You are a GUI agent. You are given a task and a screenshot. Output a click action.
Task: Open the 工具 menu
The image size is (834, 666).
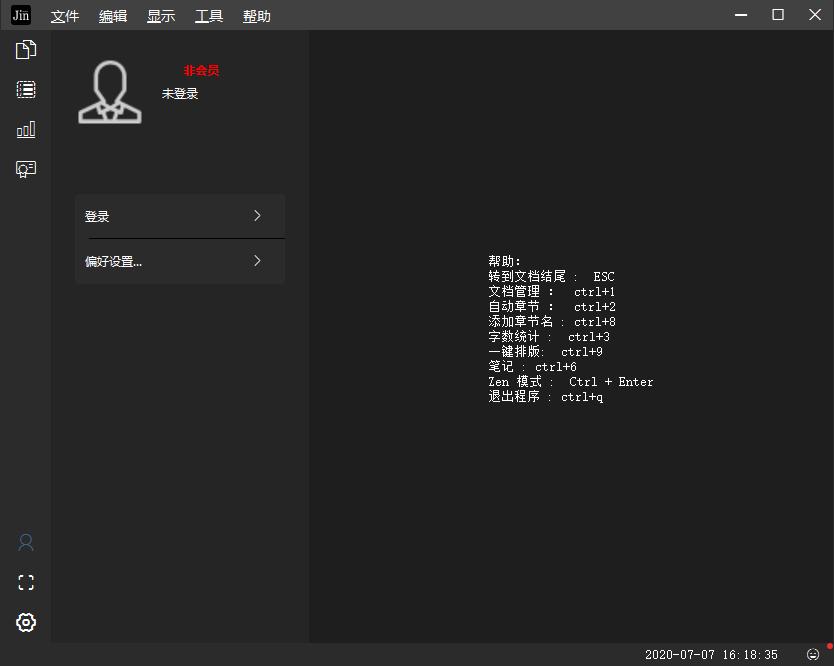pyautogui.click(x=208, y=16)
